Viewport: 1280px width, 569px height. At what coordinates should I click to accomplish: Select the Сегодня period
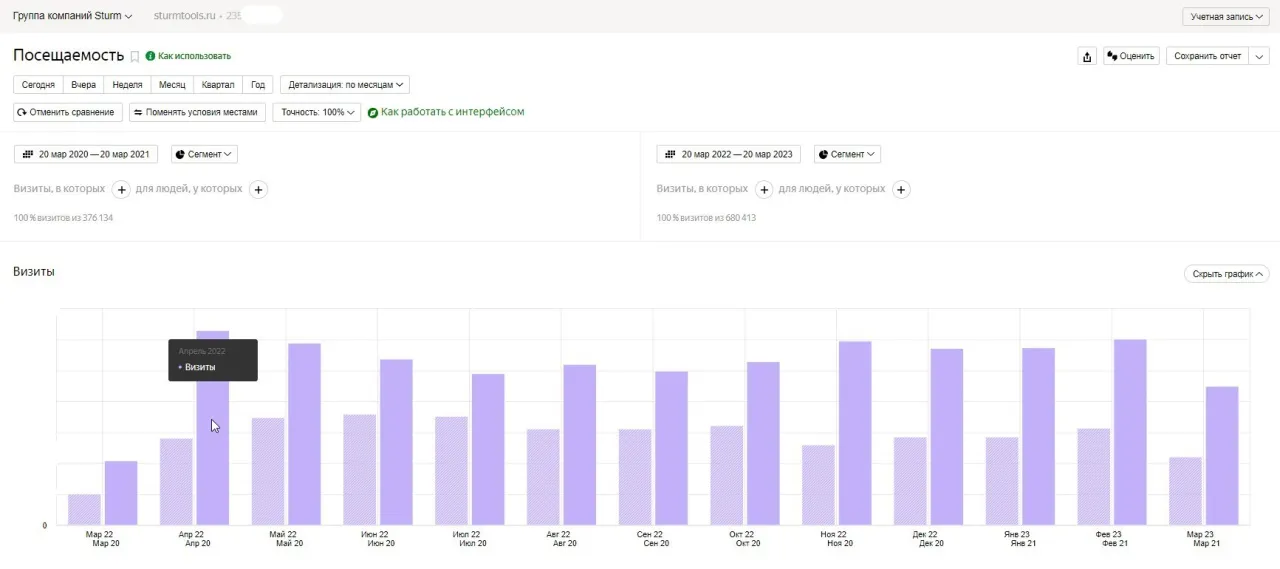tap(38, 85)
